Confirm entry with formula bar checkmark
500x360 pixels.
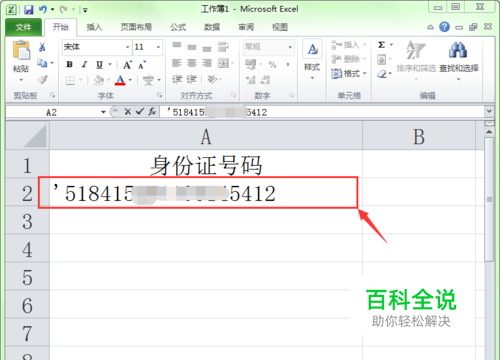(140, 112)
